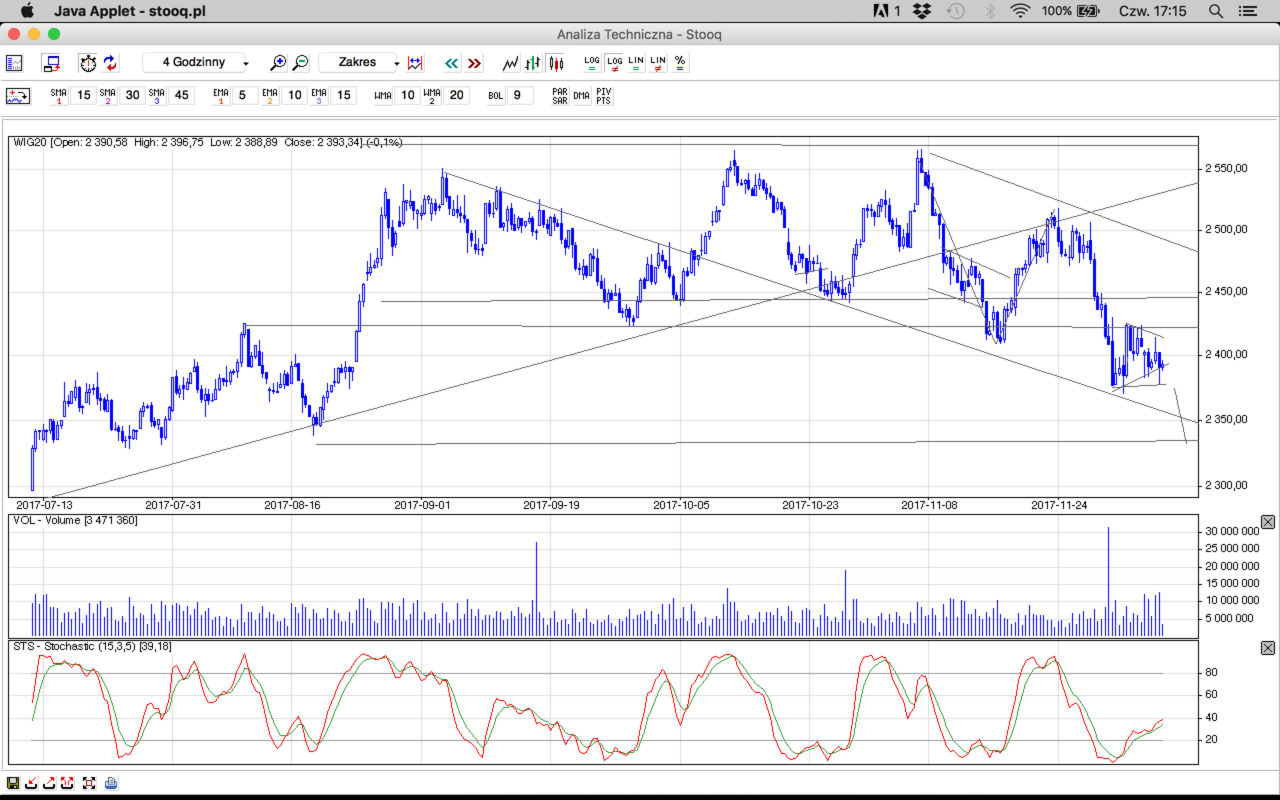The width and height of the screenshot is (1280, 800).
Task: Print the chart using printer icon
Action: 111,783
